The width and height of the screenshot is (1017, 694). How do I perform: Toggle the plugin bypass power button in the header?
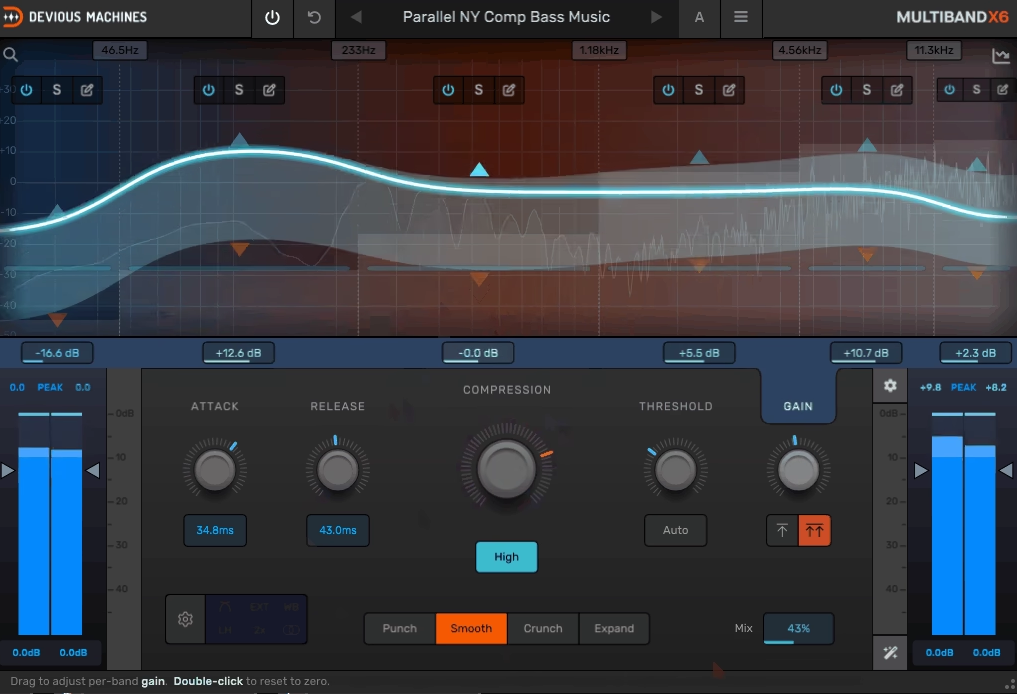click(x=272, y=17)
